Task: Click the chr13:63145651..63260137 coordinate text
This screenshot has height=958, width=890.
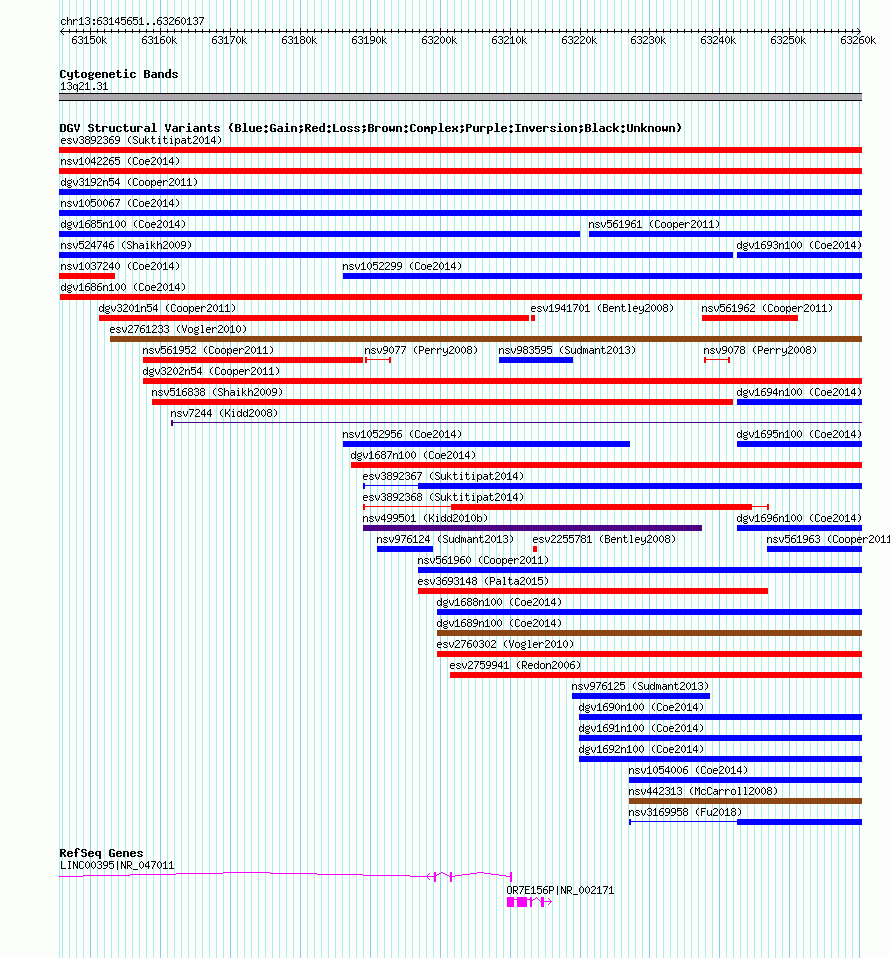Action: [x=132, y=21]
